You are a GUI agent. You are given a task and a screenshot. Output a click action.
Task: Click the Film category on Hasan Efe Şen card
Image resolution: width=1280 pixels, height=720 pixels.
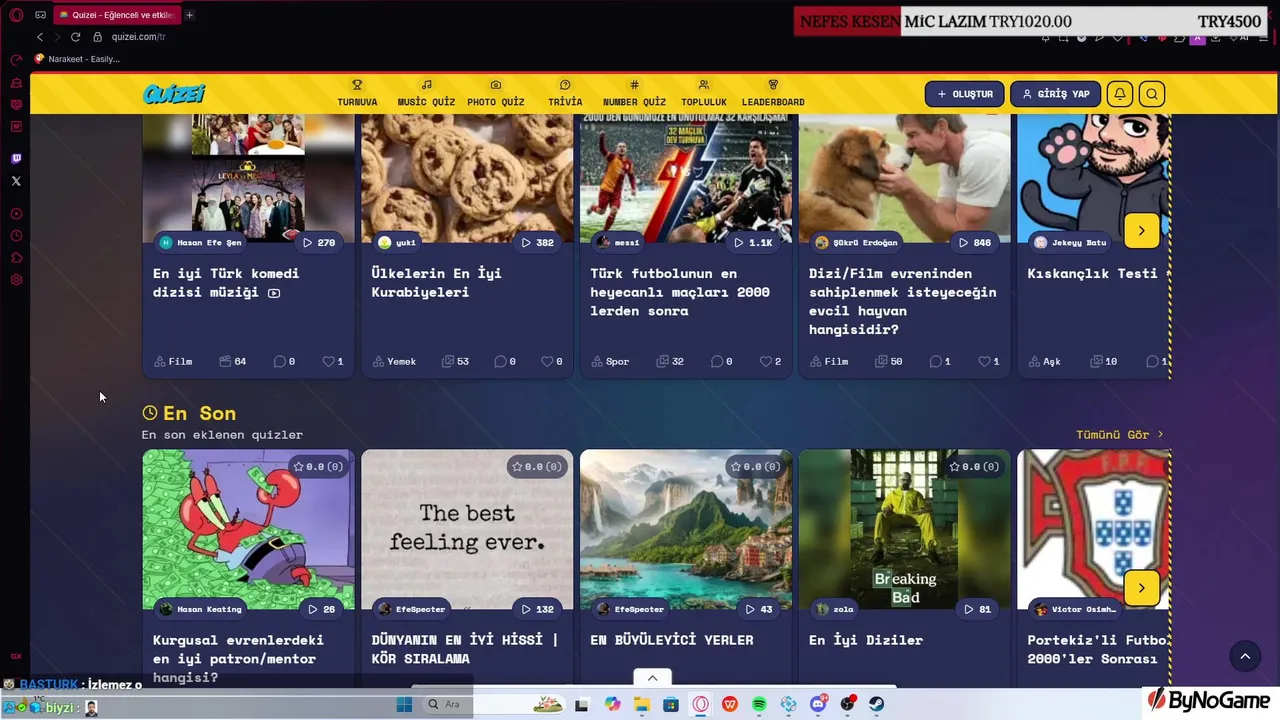point(173,361)
